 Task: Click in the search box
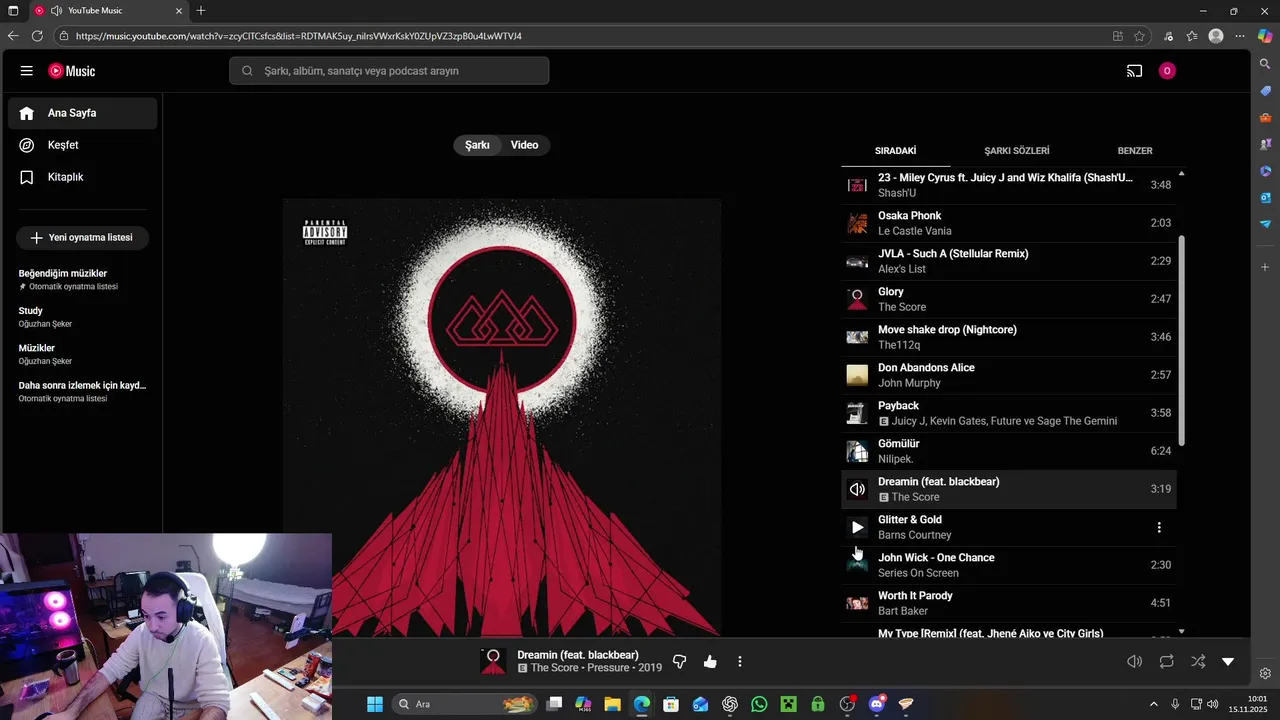tap(389, 71)
